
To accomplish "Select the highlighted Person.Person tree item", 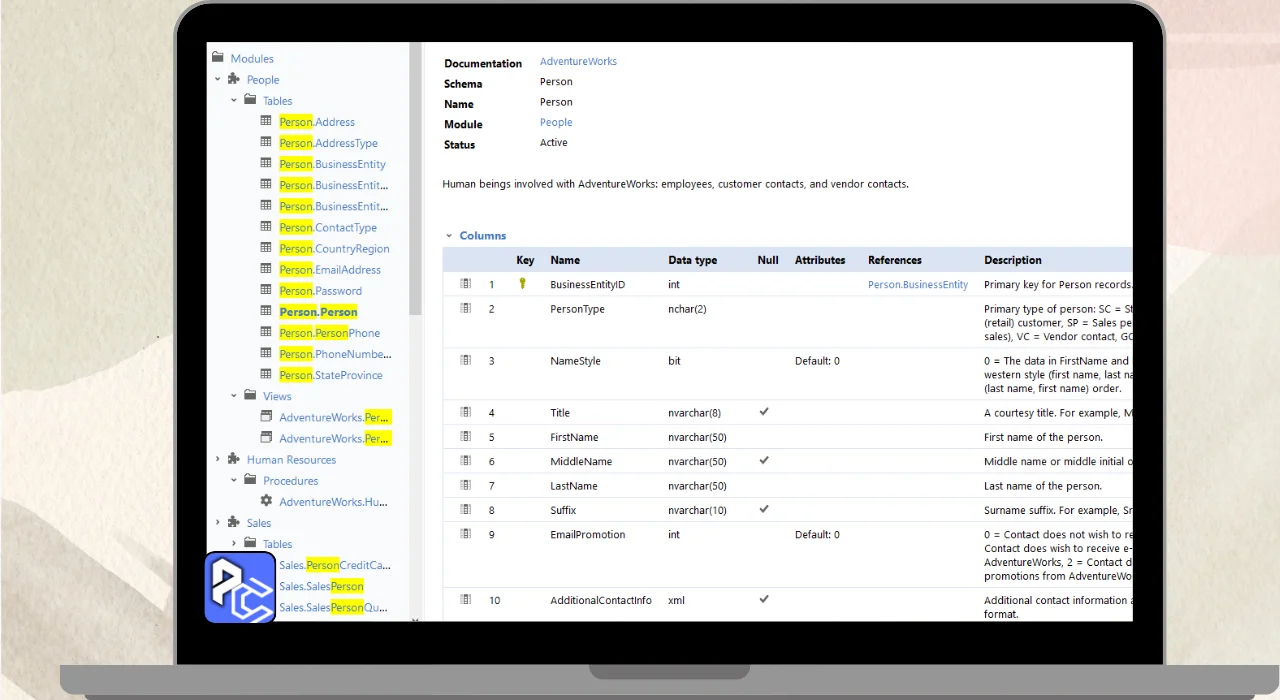I will [318, 312].
